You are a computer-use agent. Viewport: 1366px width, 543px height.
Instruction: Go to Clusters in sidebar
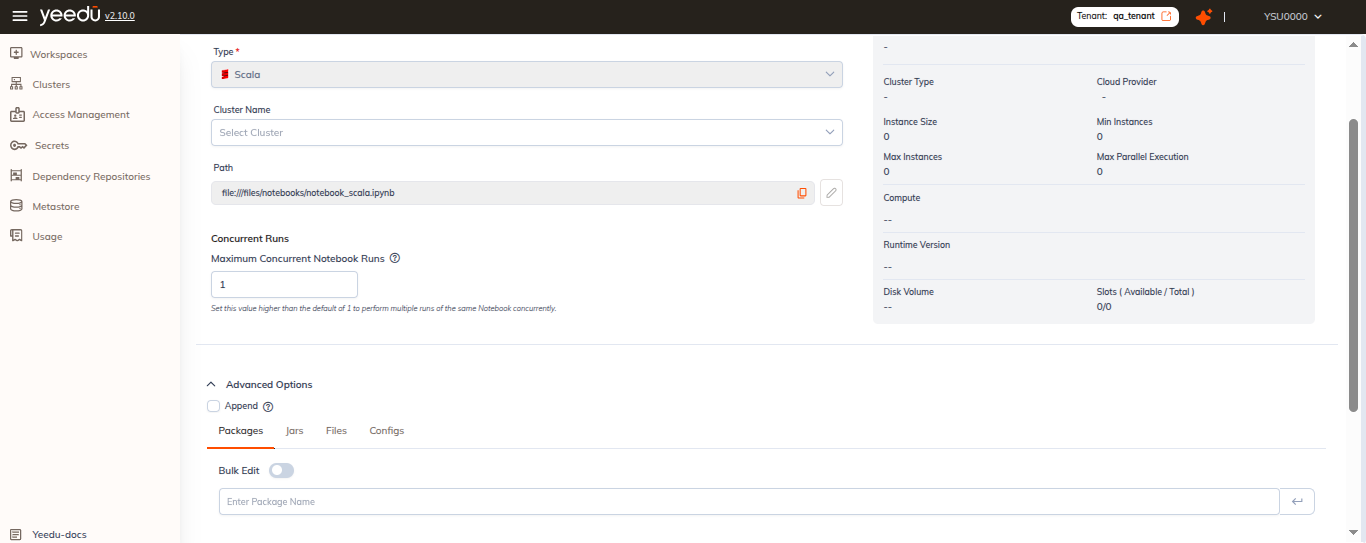tap(51, 84)
